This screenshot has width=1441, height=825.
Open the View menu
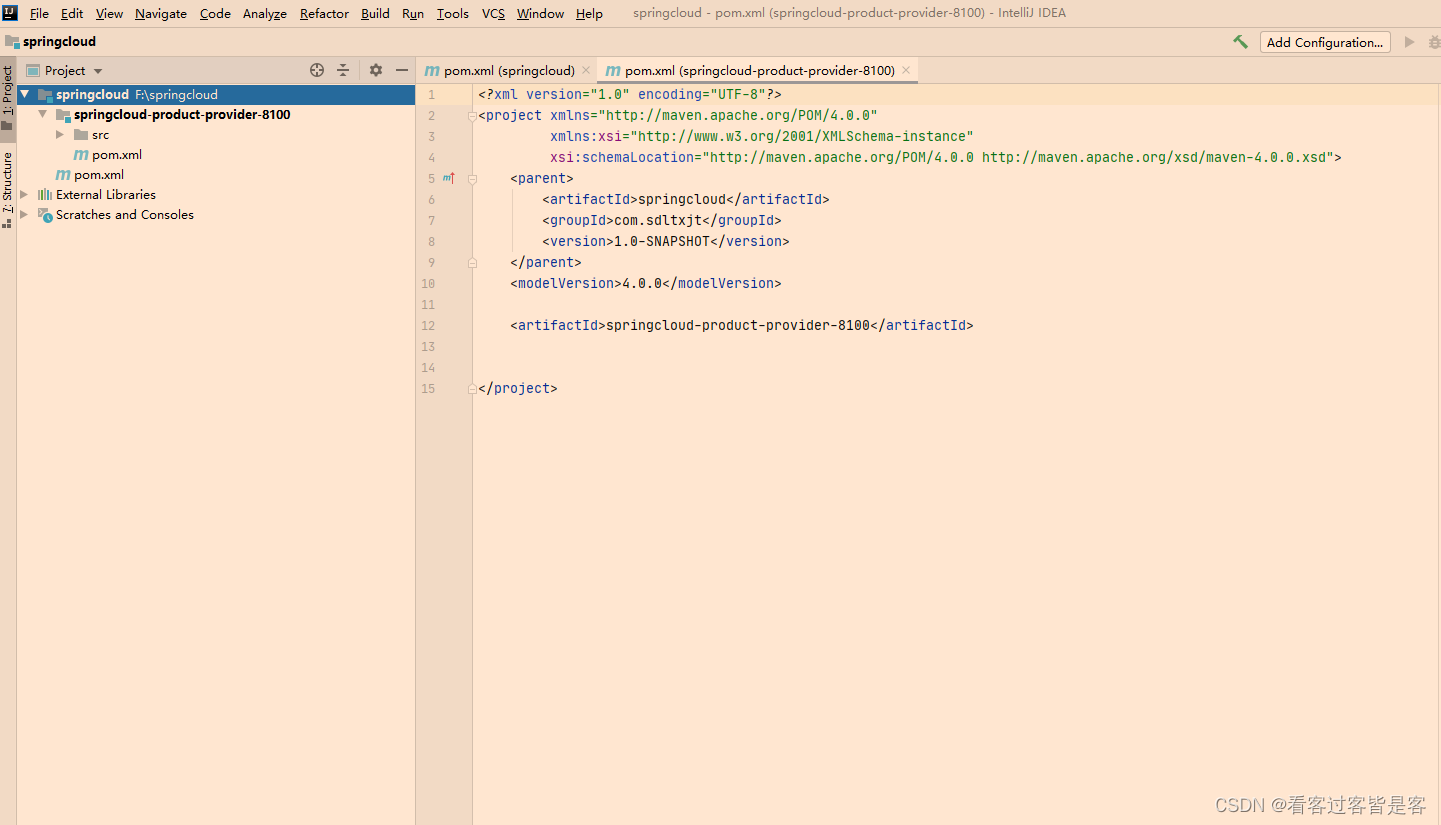click(x=109, y=13)
